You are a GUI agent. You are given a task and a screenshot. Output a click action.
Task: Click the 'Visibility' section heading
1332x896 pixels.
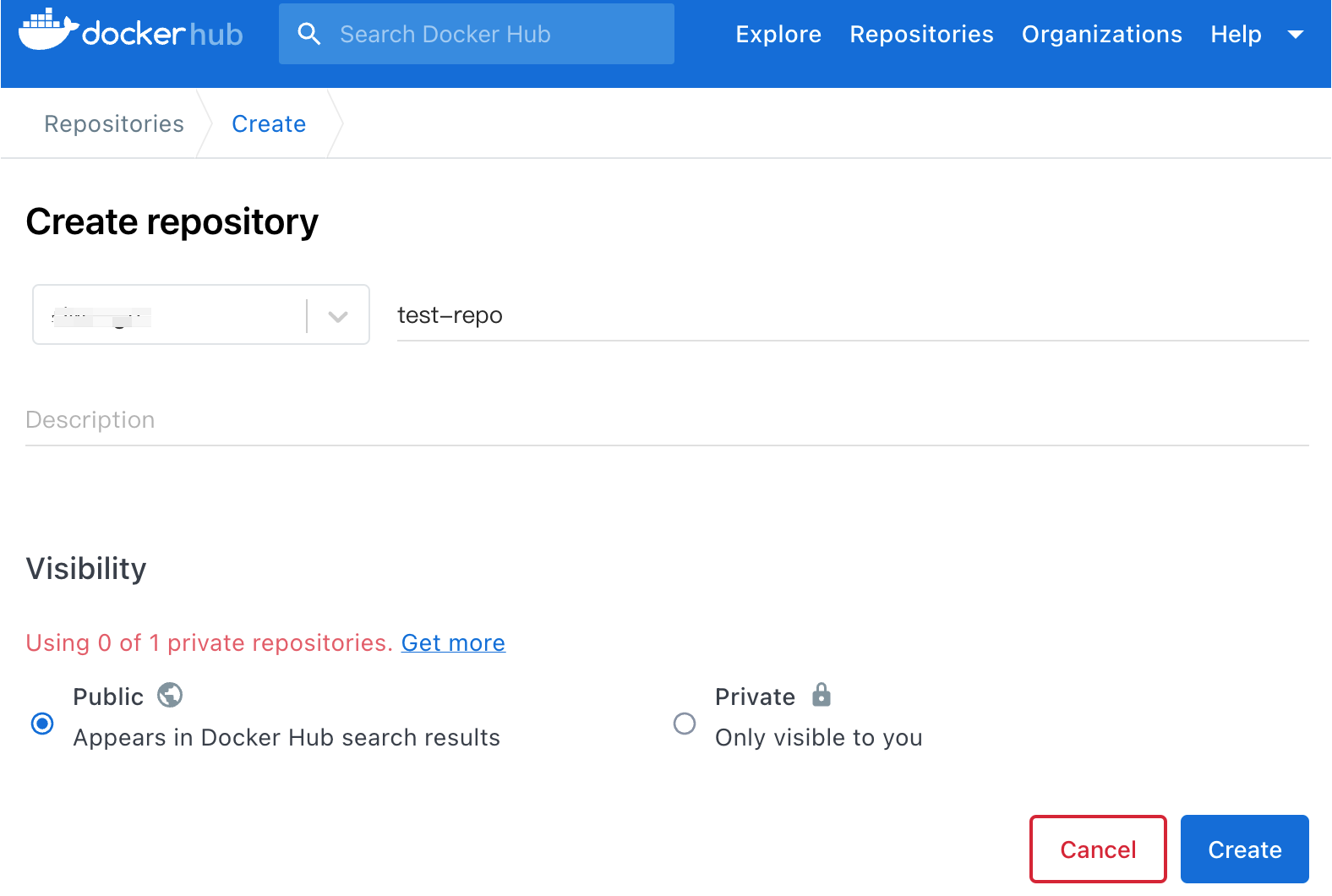86,569
